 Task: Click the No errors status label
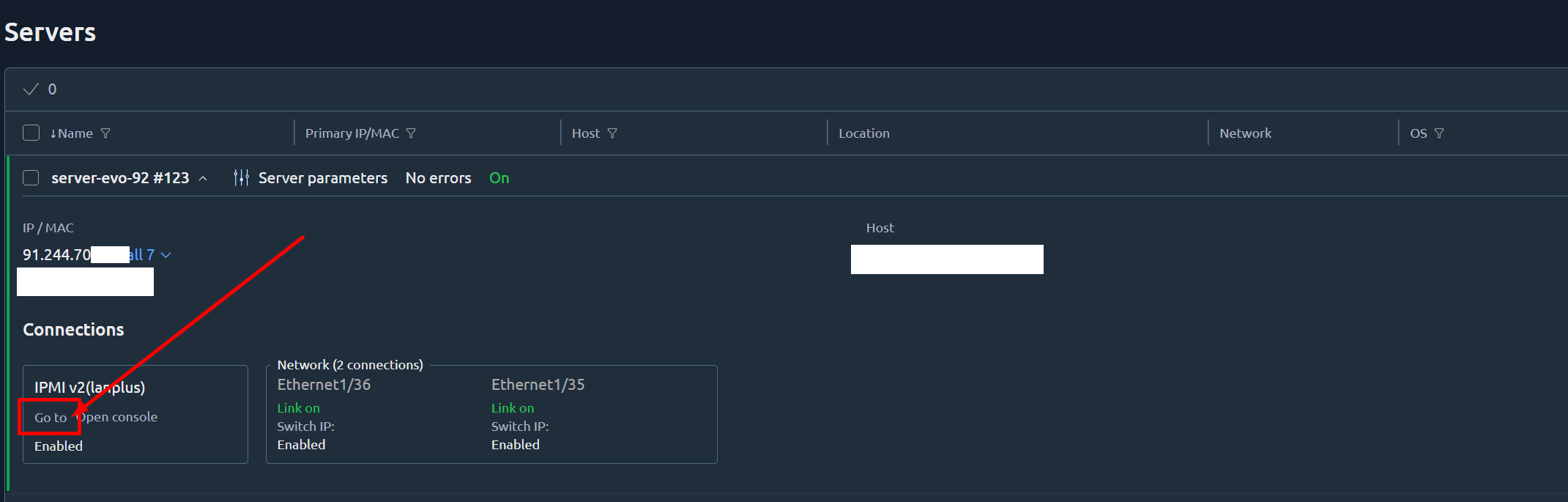438,178
